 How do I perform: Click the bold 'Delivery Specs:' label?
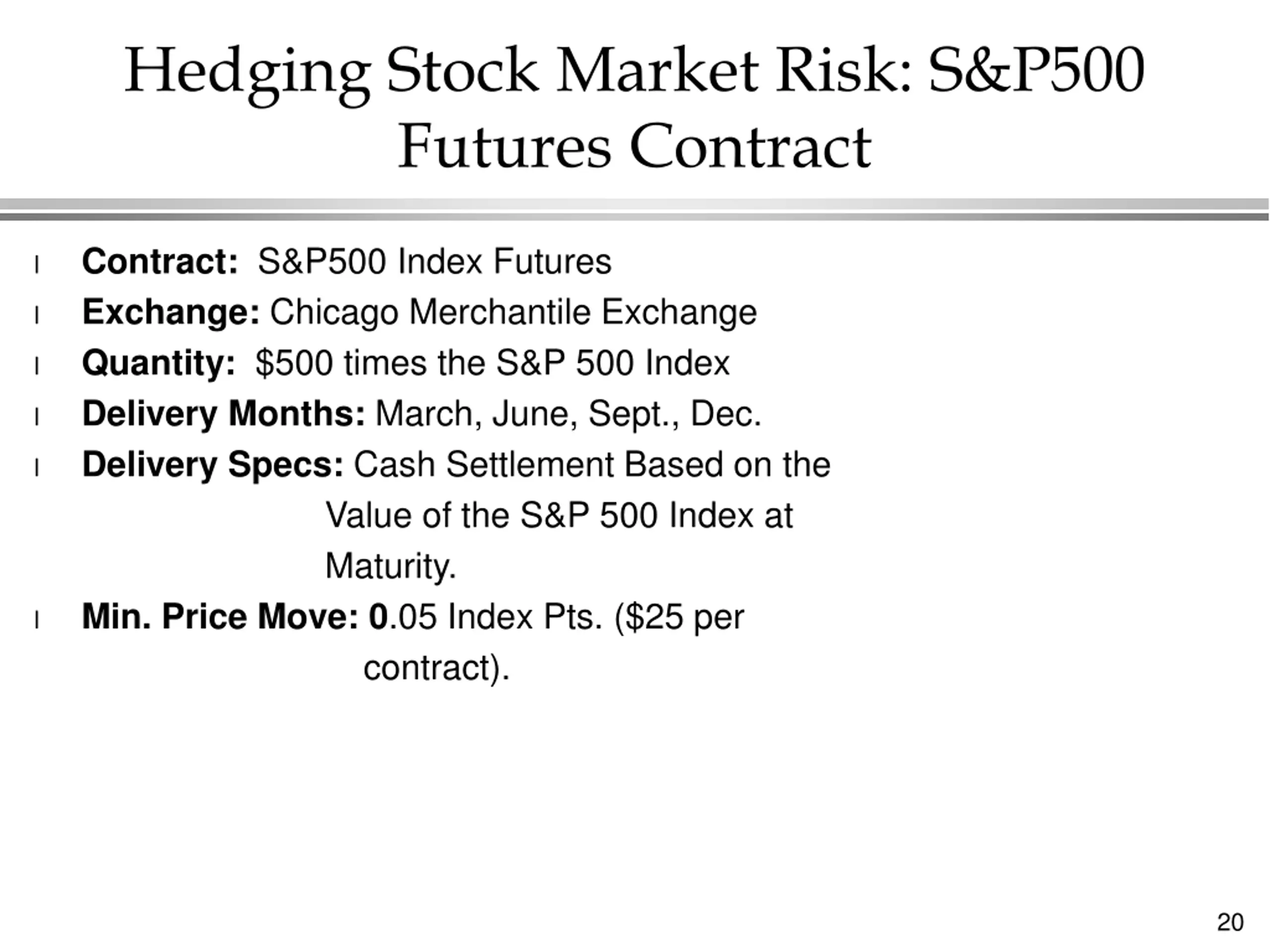[x=213, y=464]
